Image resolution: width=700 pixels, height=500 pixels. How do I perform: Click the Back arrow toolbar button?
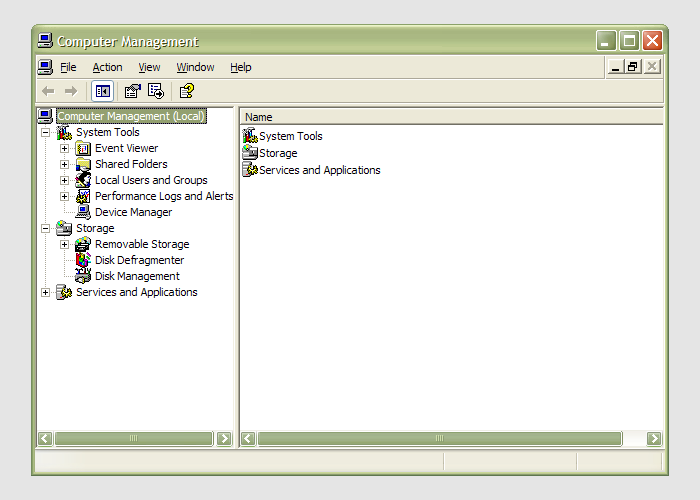[x=48, y=92]
